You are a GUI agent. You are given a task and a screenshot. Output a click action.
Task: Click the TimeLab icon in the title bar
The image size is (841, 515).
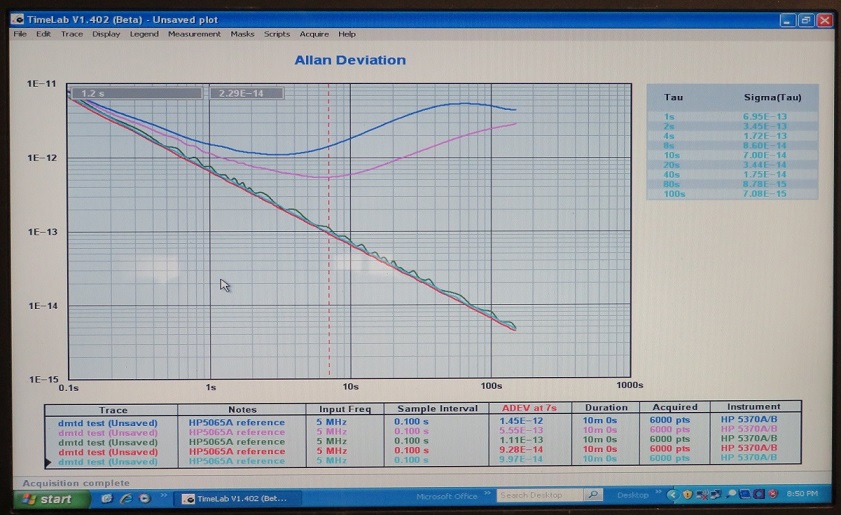click(18, 19)
